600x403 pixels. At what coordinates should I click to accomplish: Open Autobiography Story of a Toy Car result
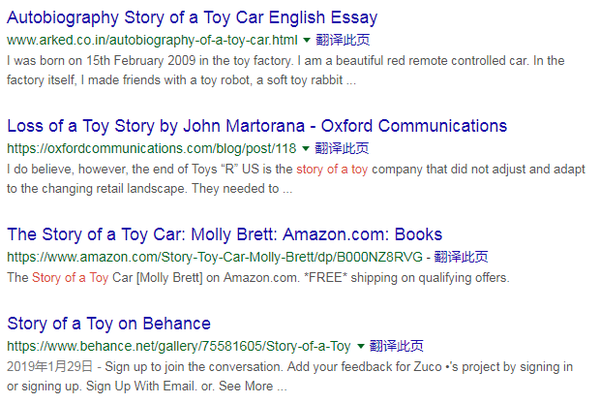click(192, 18)
